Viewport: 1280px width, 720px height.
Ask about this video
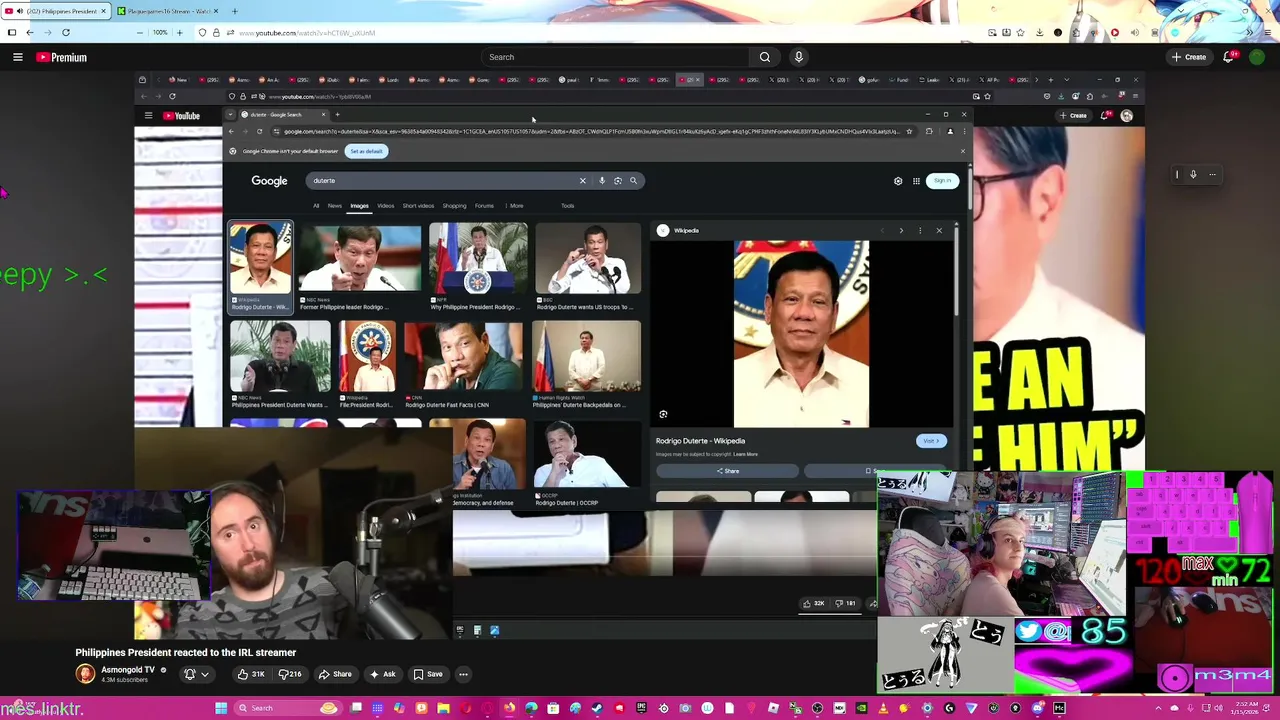pyautogui.click(x=383, y=674)
